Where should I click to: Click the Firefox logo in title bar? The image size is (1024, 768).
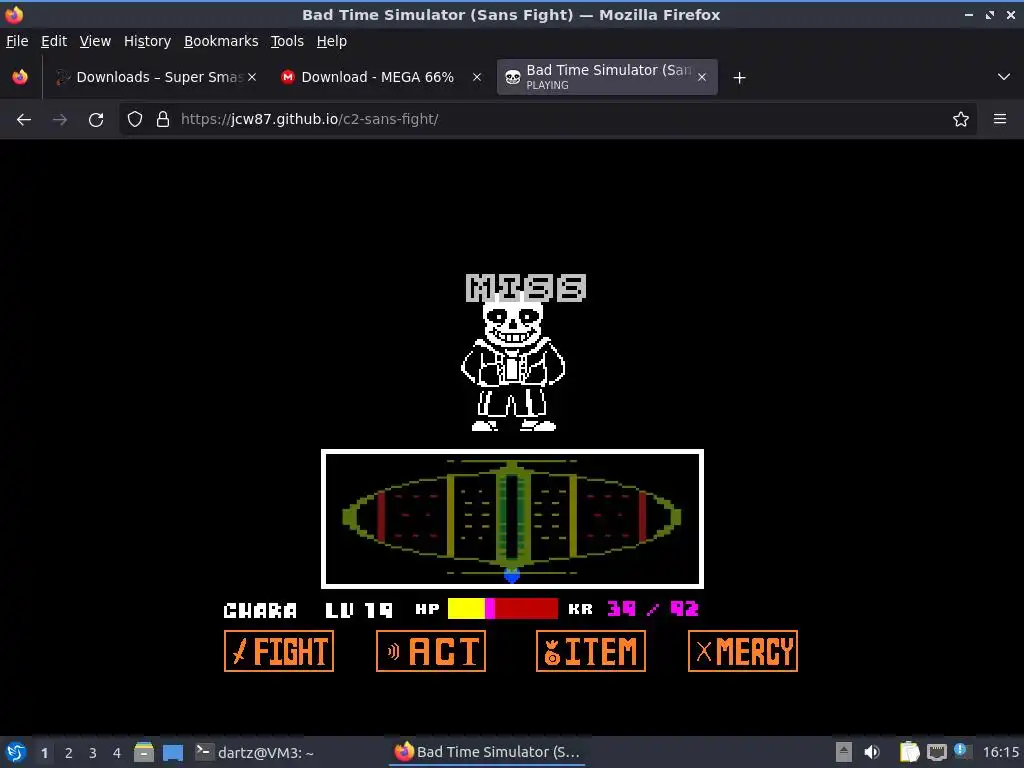(x=14, y=14)
